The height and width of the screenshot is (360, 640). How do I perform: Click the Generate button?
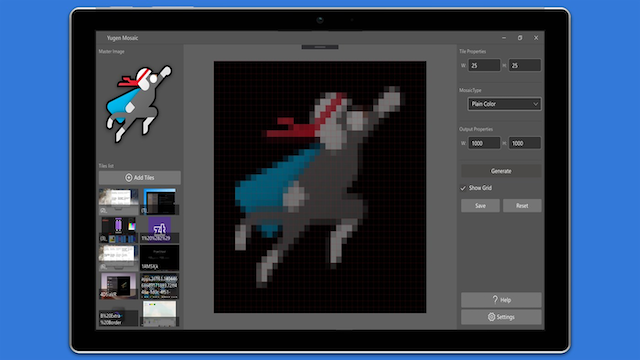point(501,171)
